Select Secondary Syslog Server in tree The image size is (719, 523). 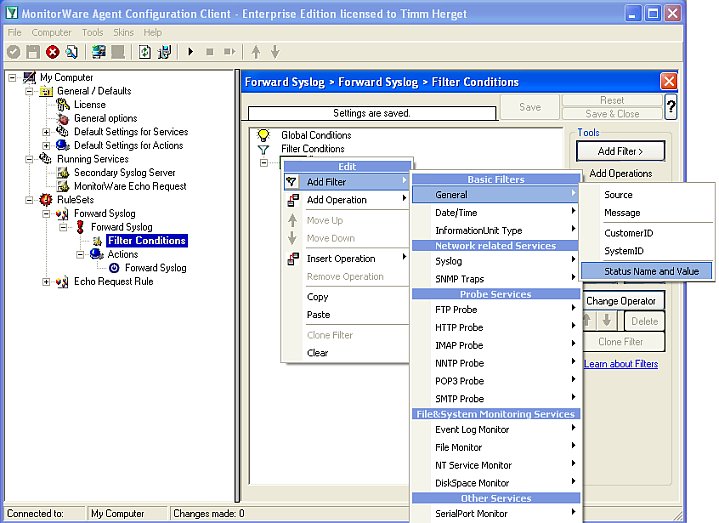(125, 173)
